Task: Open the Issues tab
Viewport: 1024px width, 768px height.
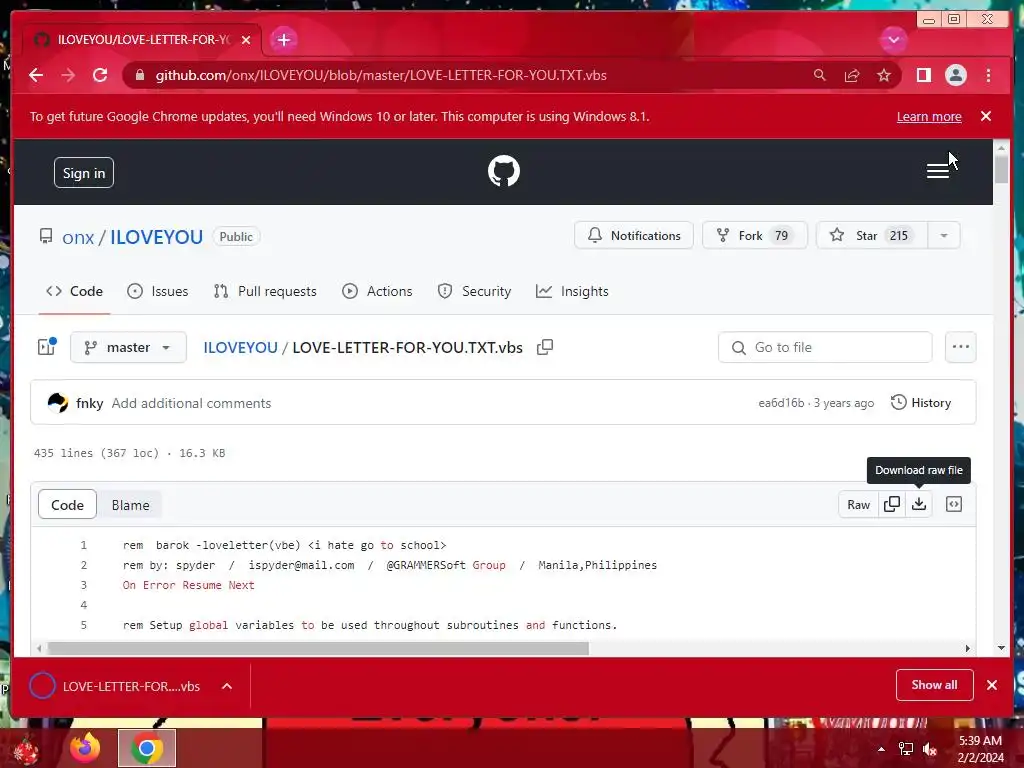Action: pyautogui.click(x=157, y=291)
